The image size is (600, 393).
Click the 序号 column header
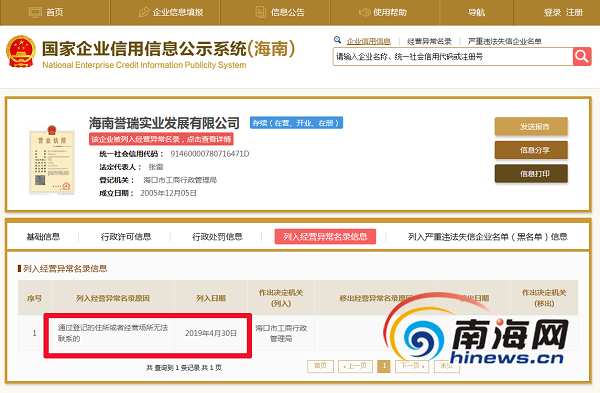click(34, 298)
